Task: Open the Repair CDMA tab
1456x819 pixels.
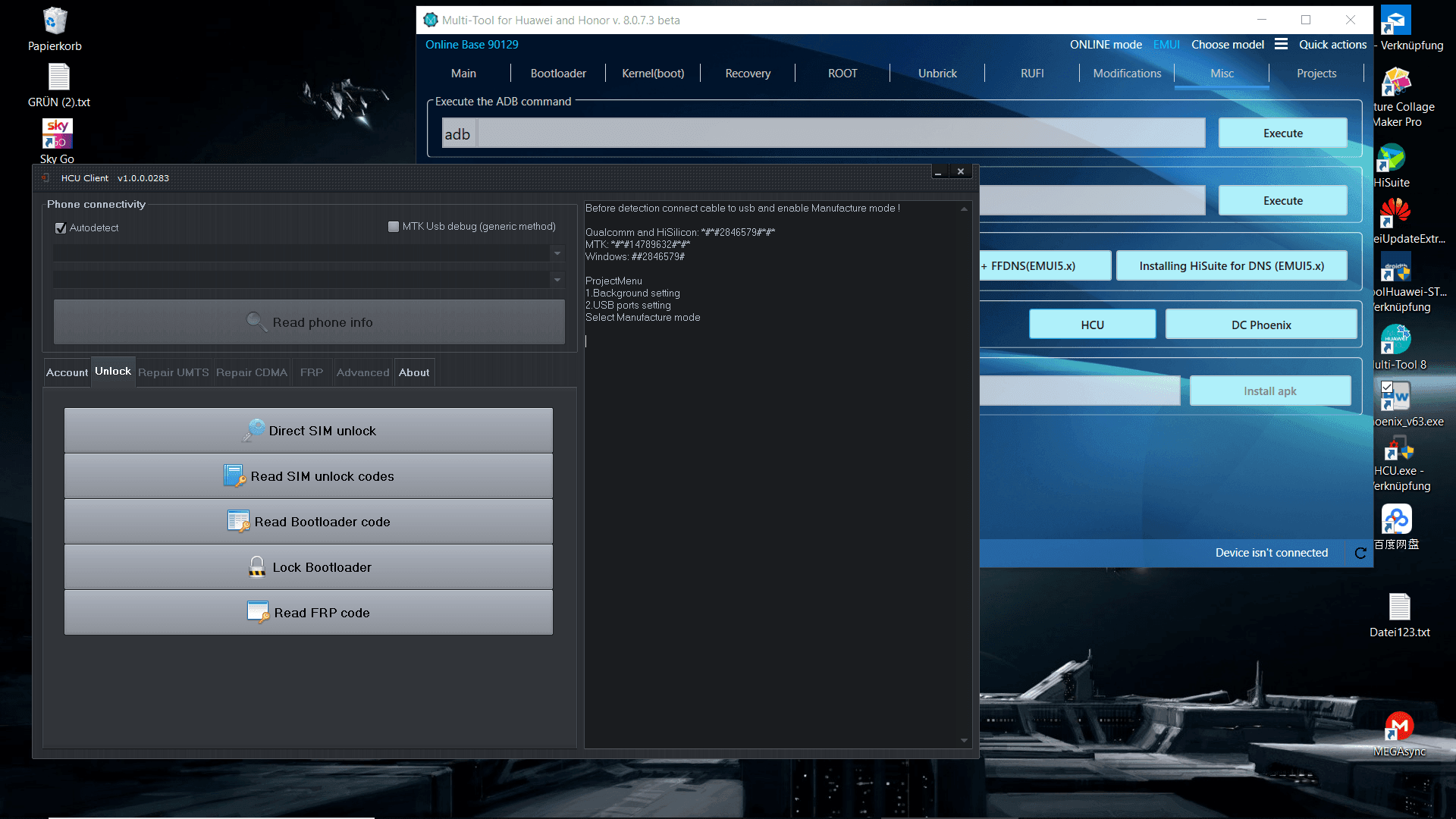Action: click(x=252, y=372)
